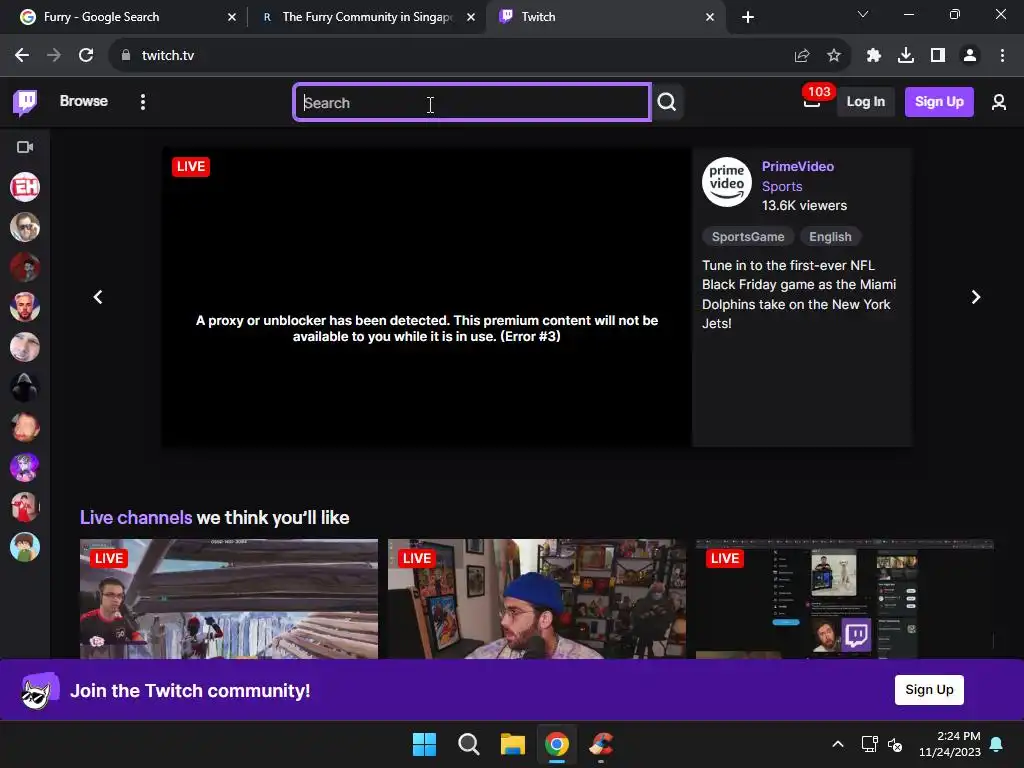This screenshot has height=768, width=1024.
Task: Open the Windows Start menu
Action: click(424, 744)
